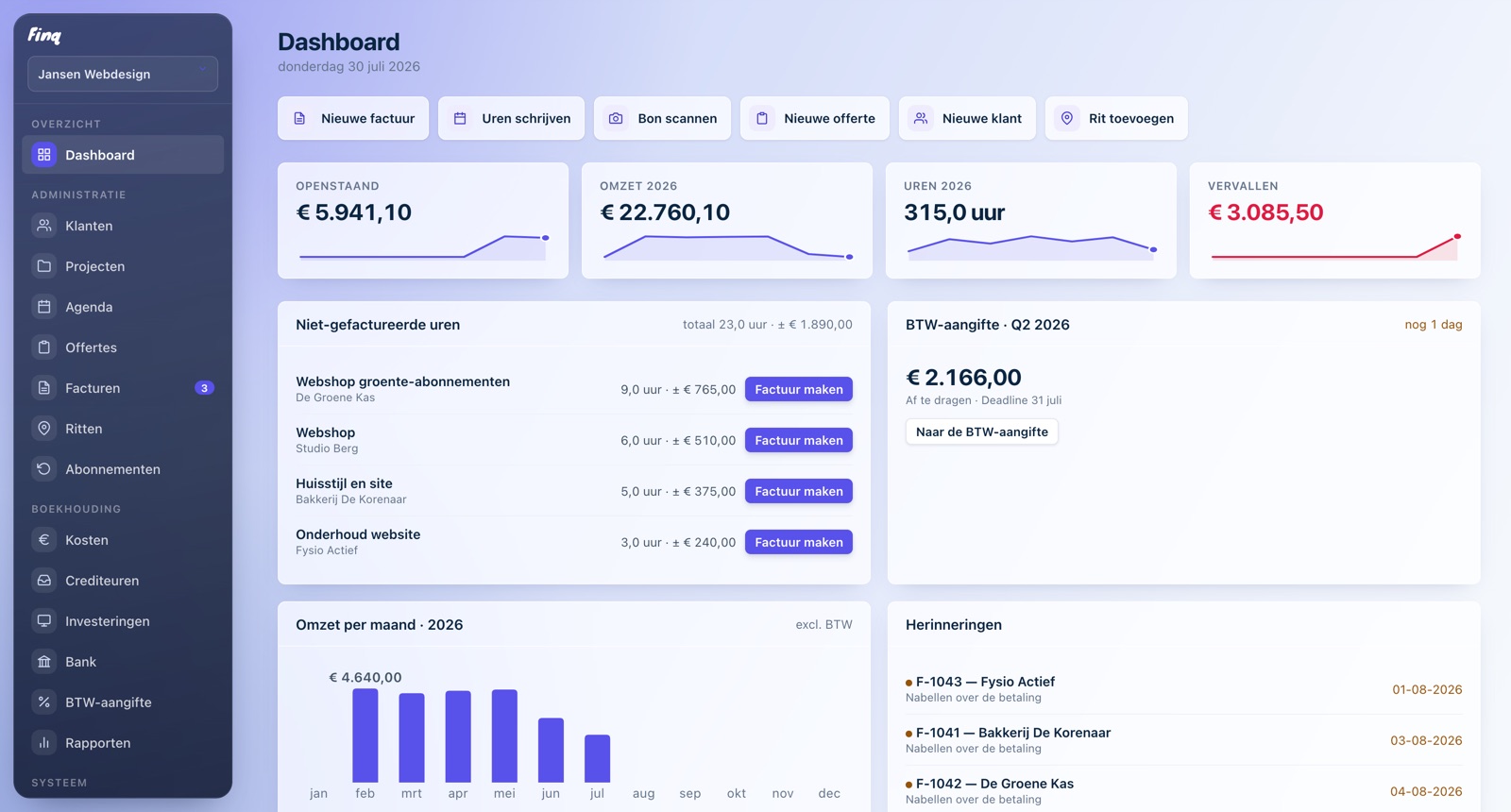Click Factuur maken for Huisstijl en site
This screenshot has width=1511, height=812.
click(x=799, y=491)
